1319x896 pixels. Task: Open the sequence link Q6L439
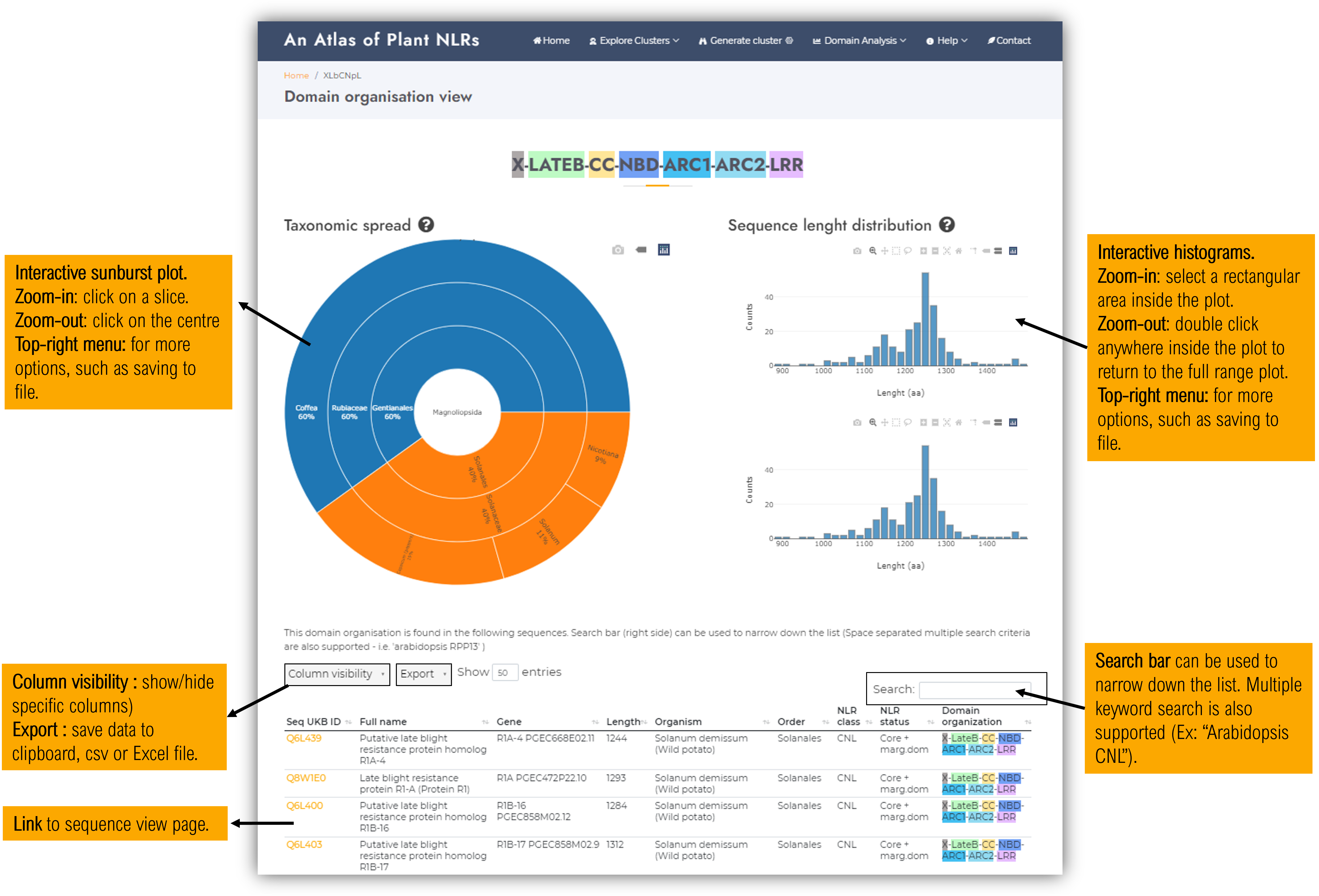coord(304,738)
